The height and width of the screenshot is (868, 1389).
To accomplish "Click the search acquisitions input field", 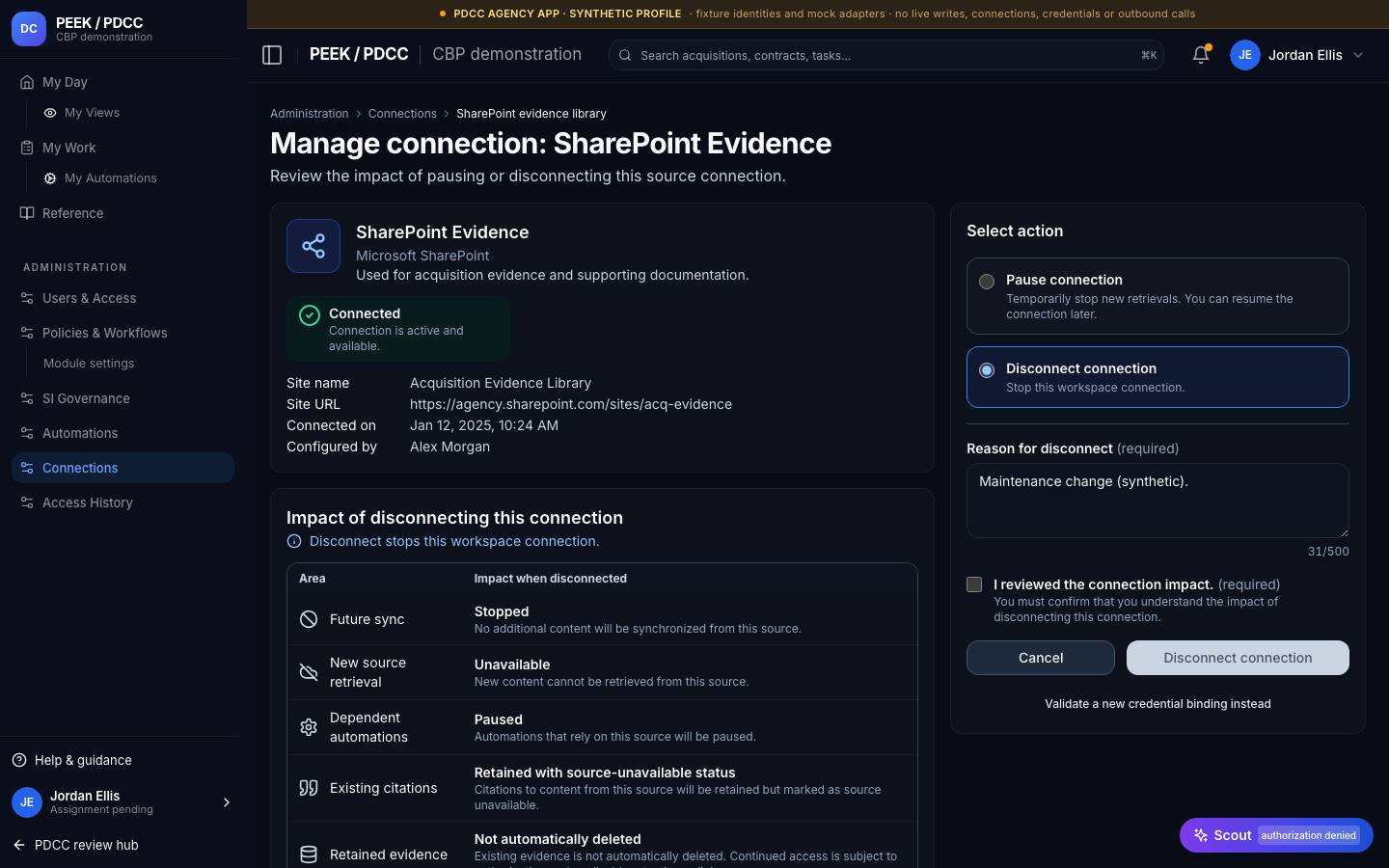I will [x=885, y=55].
